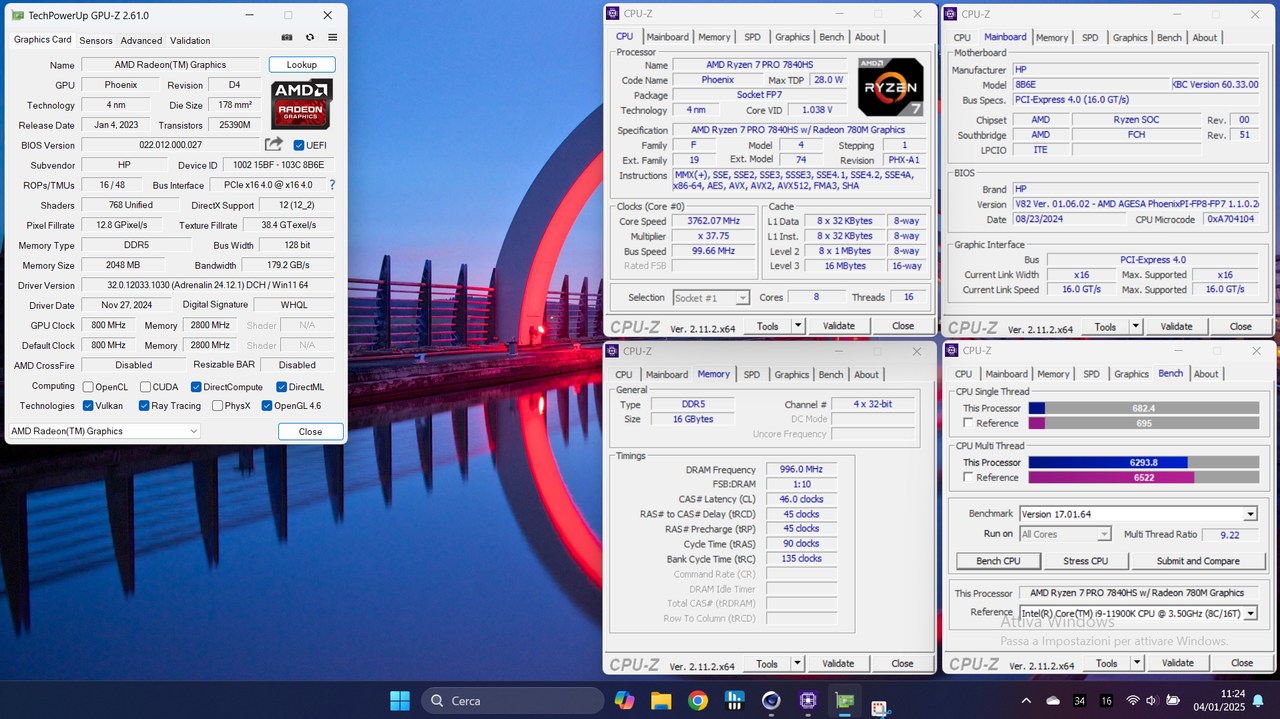Expand Tools arrow in Mainboard window
Viewport: 1280px width, 719px height.
(x=1136, y=326)
